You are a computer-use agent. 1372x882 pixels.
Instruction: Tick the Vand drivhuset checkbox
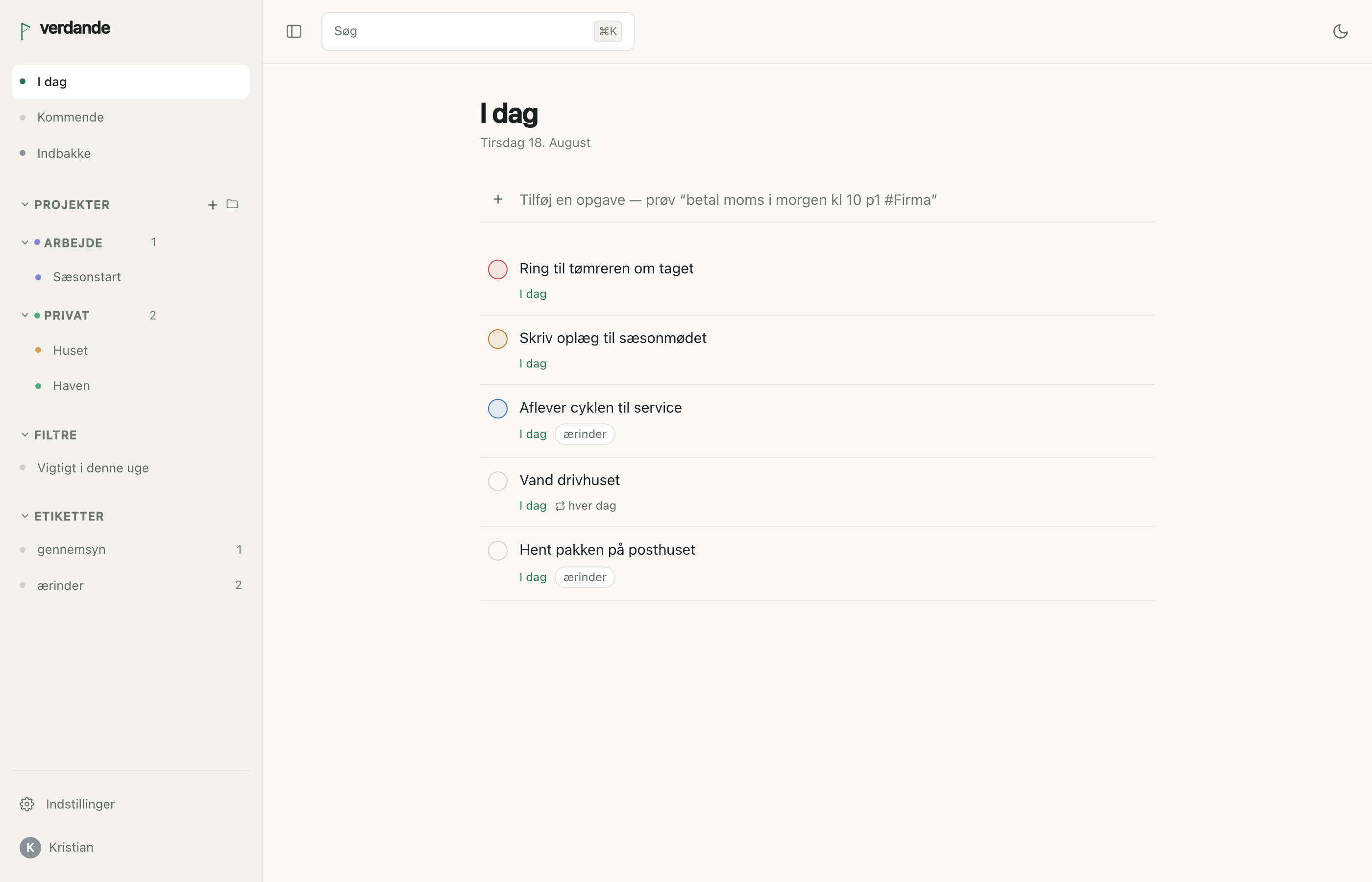[498, 481]
